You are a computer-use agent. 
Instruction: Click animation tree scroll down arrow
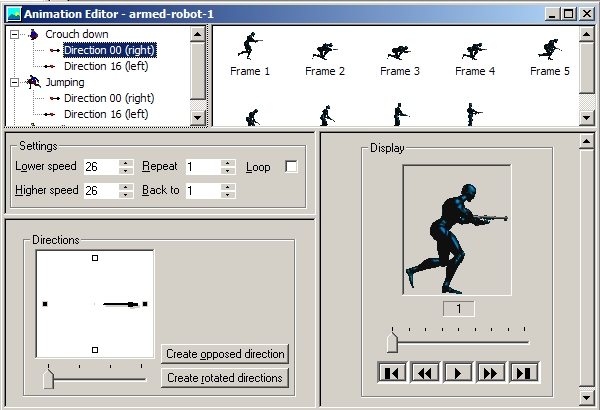pyautogui.click(x=197, y=117)
